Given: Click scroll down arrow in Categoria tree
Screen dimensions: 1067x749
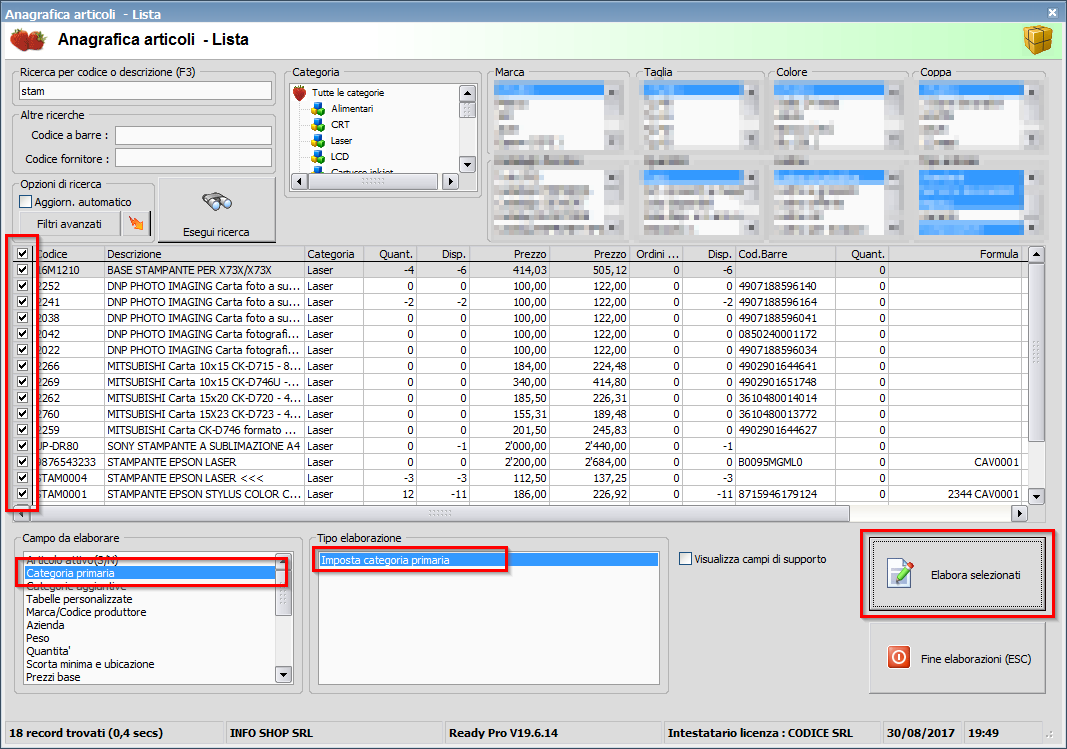Looking at the screenshot, I should [x=467, y=164].
